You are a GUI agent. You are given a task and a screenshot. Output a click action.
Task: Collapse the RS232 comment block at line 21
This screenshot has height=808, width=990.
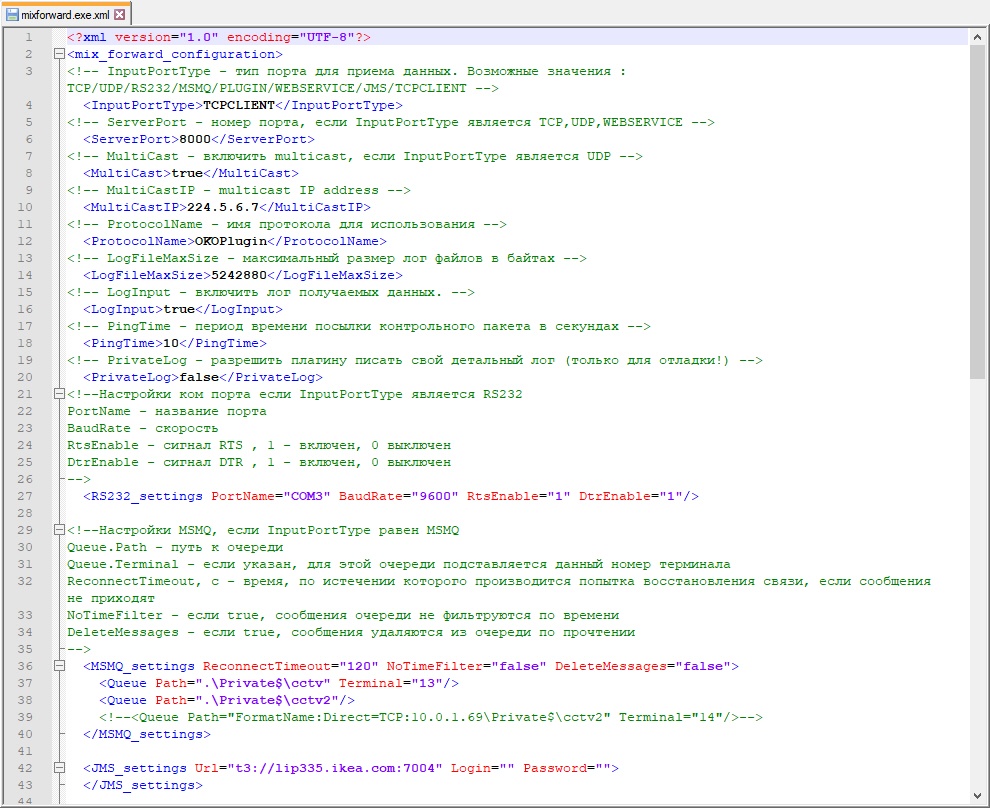(x=59, y=394)
